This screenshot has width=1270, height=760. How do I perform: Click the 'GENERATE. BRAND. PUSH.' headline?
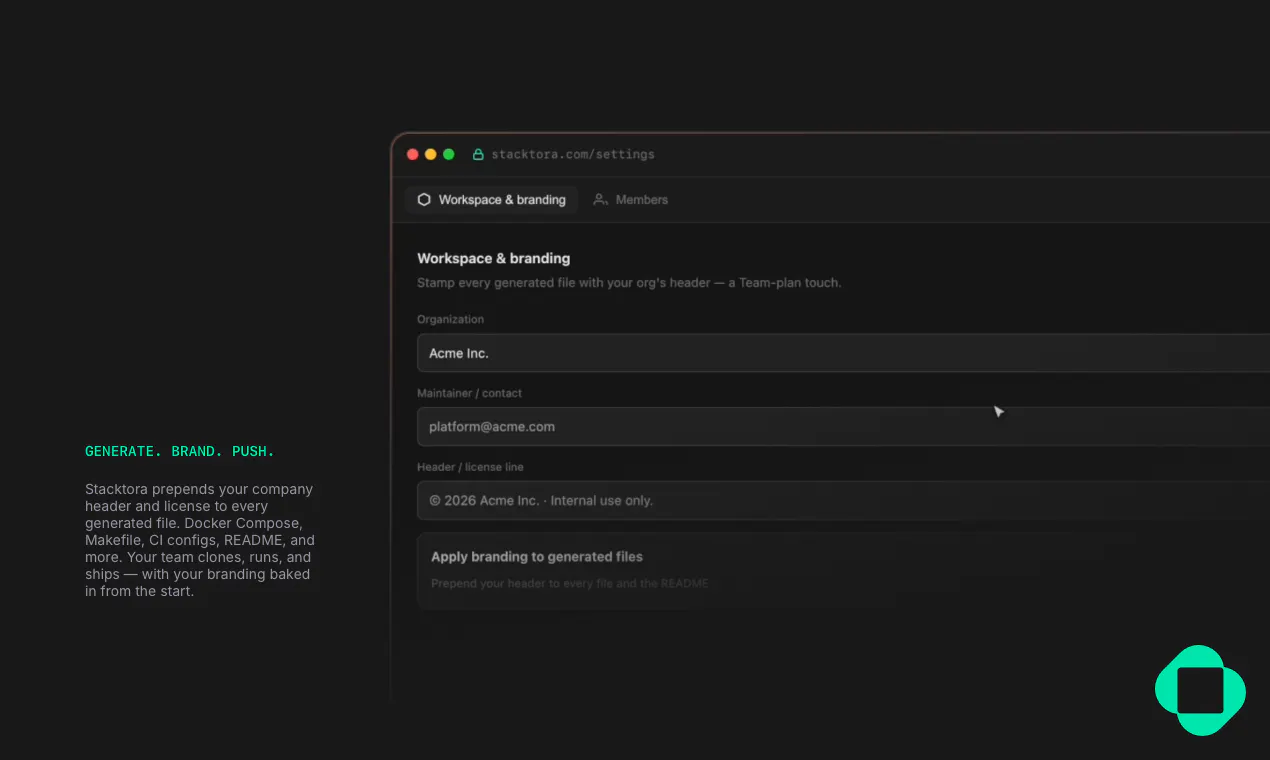[x=180, y=451]
